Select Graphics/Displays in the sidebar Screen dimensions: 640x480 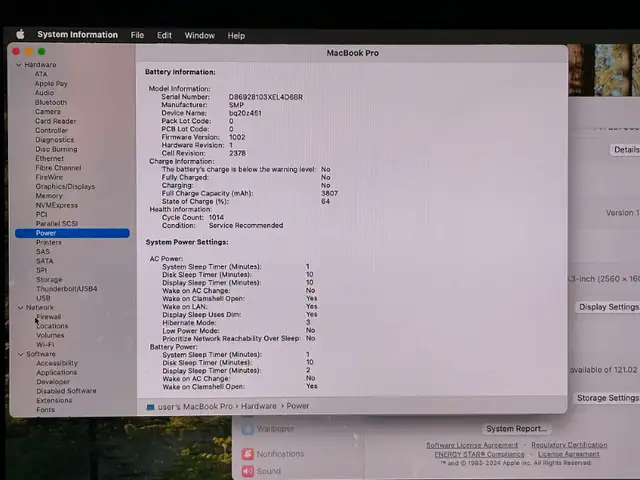pyautogui.click(x=65, y=187)
